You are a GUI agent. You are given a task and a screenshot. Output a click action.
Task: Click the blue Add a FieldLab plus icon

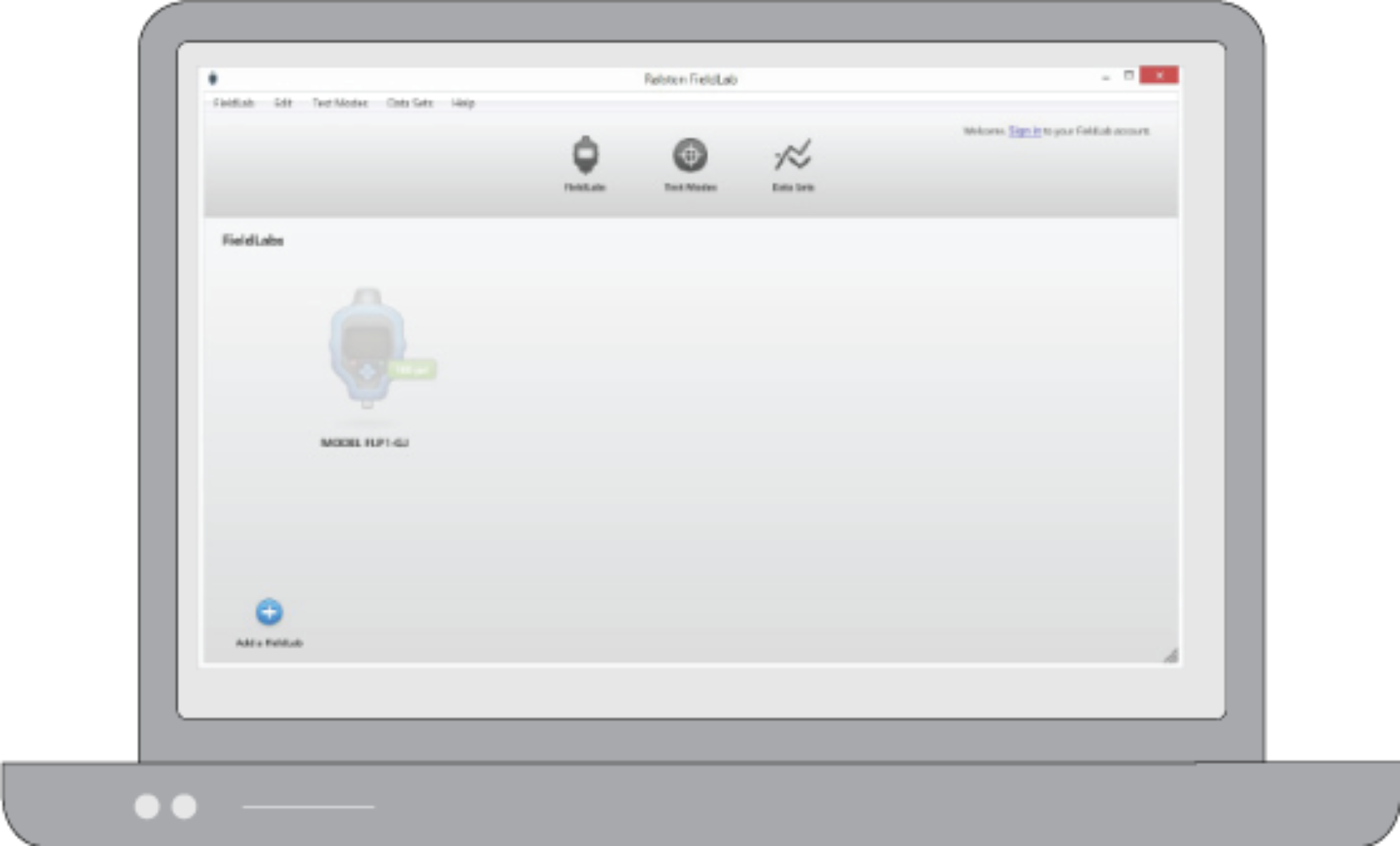tap(269, 612)
